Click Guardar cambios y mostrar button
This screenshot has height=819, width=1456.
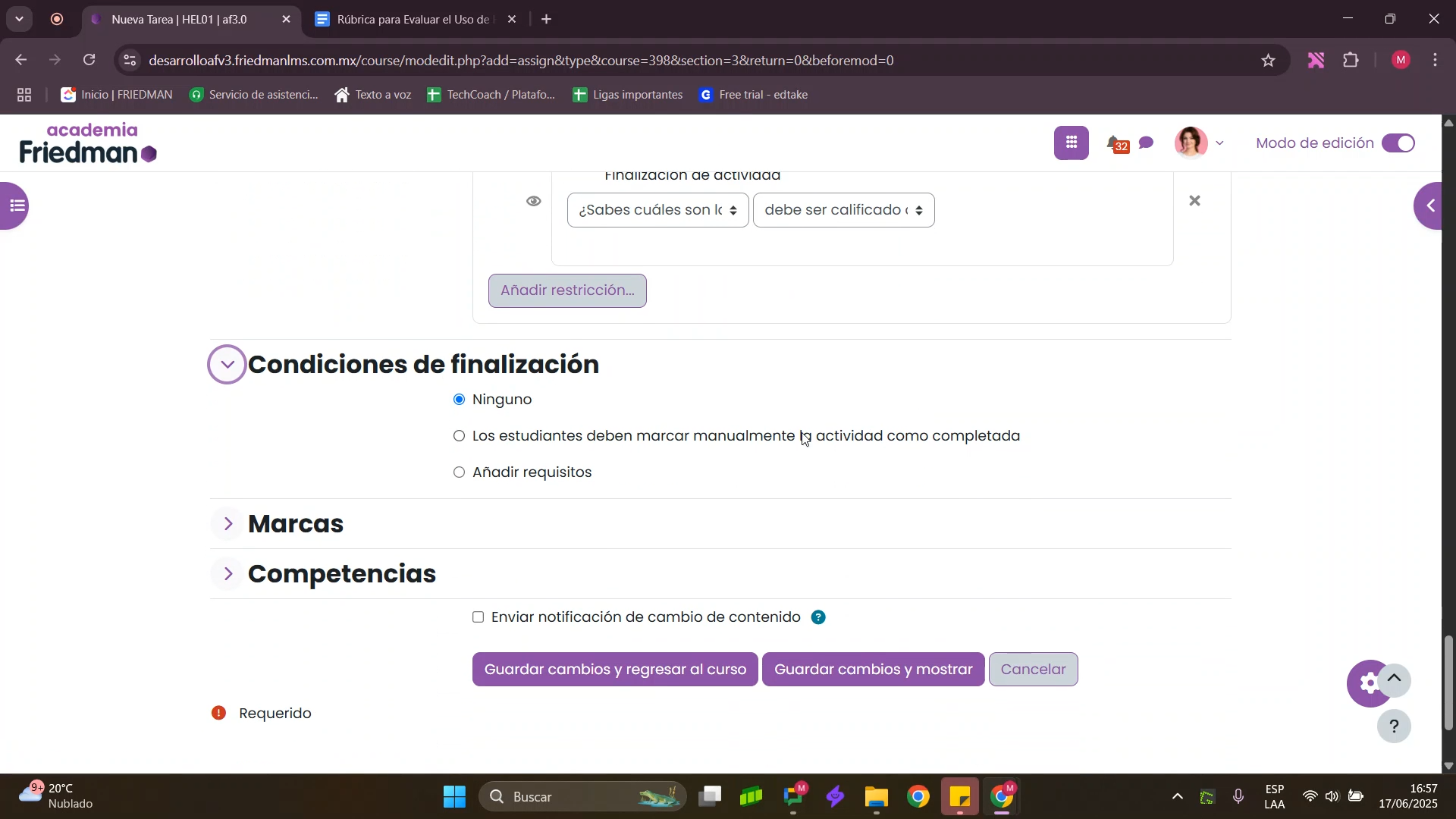click(x=873, y=670)
